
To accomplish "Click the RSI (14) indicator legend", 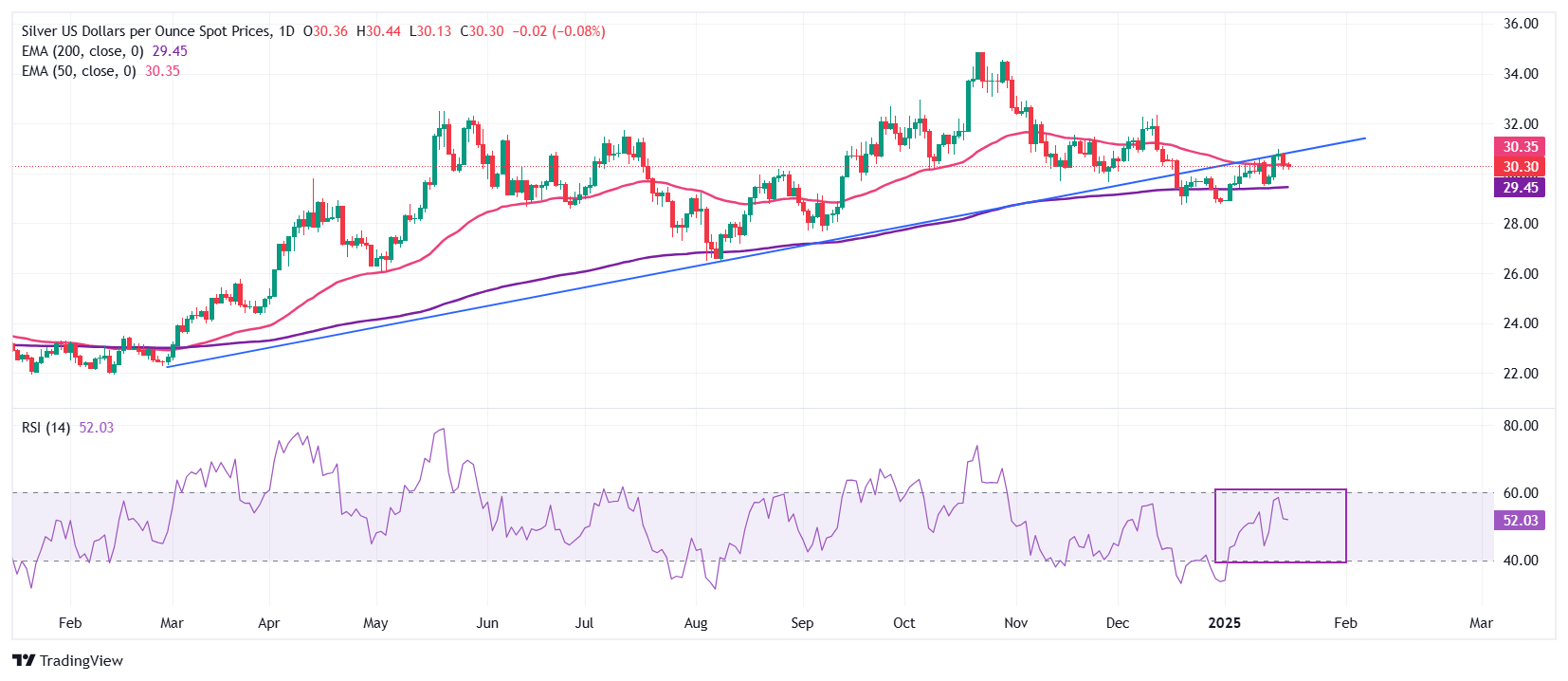I will (x=46, y=428).
